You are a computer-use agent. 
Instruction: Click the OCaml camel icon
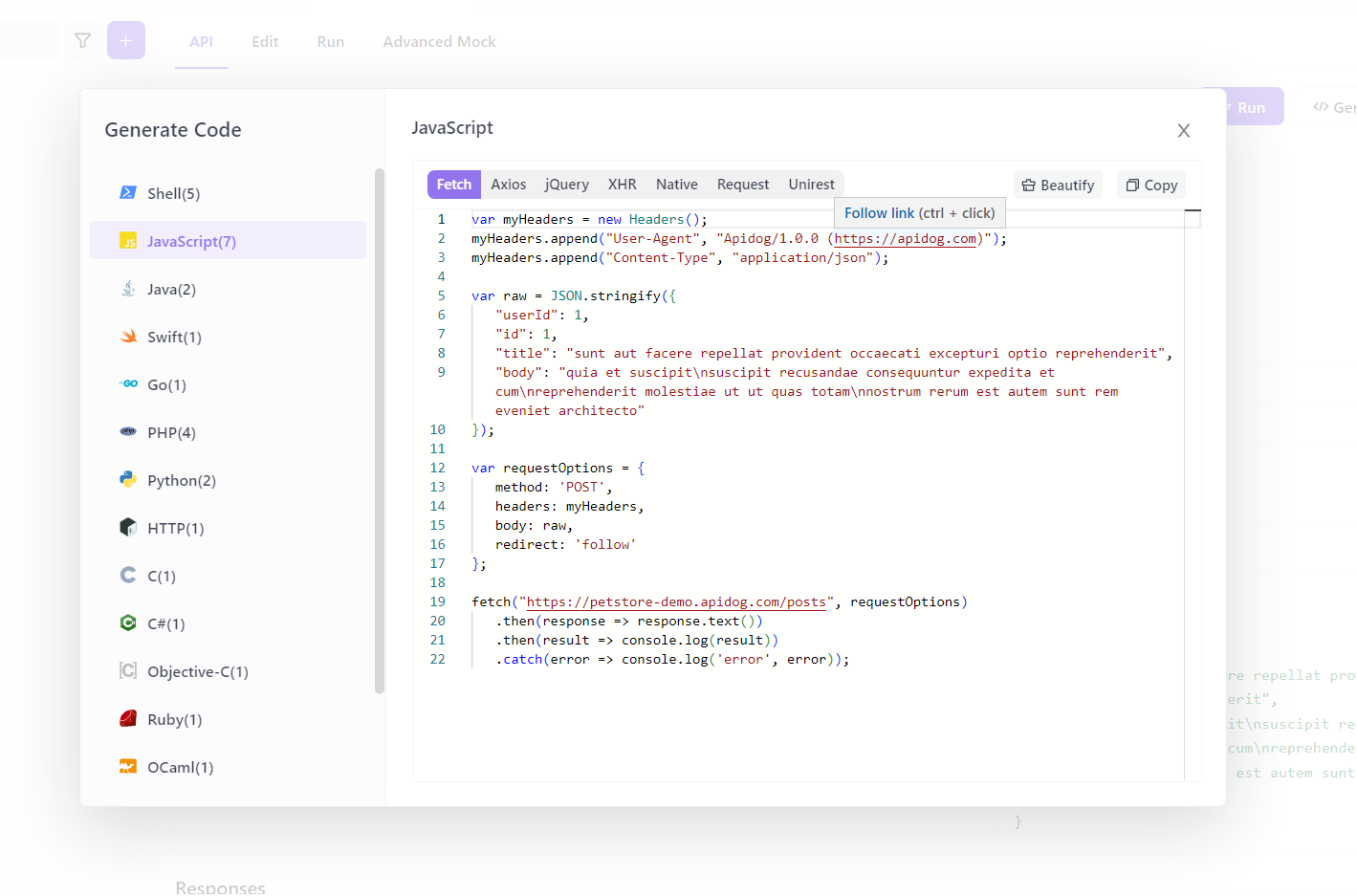pos(128,767)
